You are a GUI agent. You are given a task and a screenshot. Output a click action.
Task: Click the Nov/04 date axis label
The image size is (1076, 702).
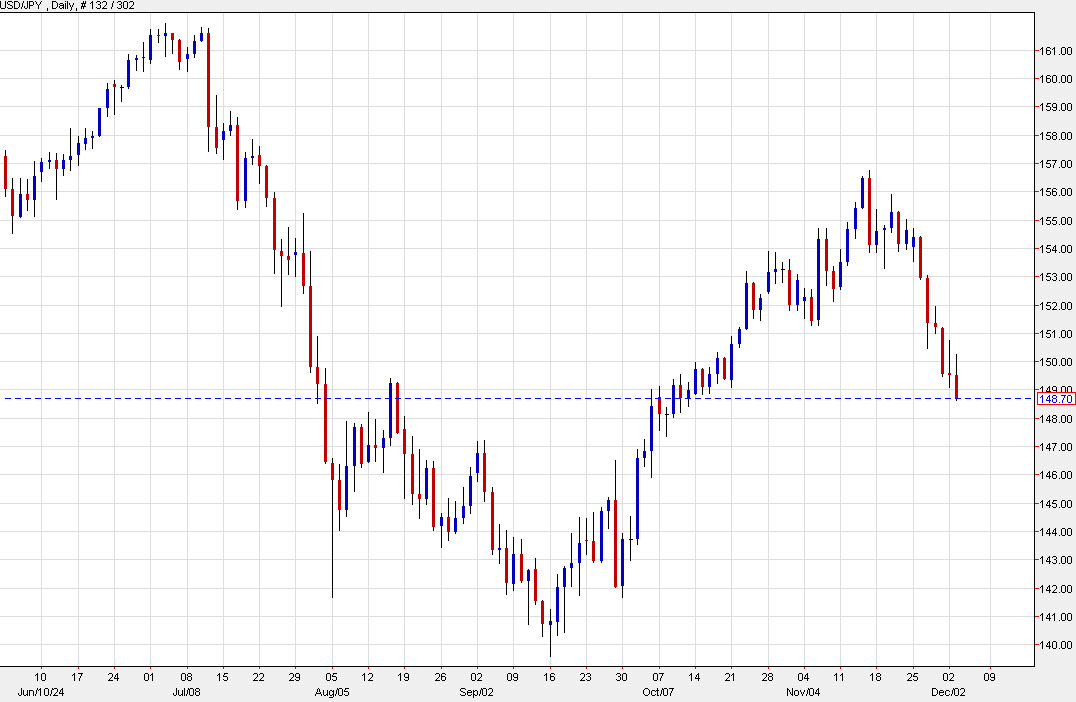(x=805, y=689)
